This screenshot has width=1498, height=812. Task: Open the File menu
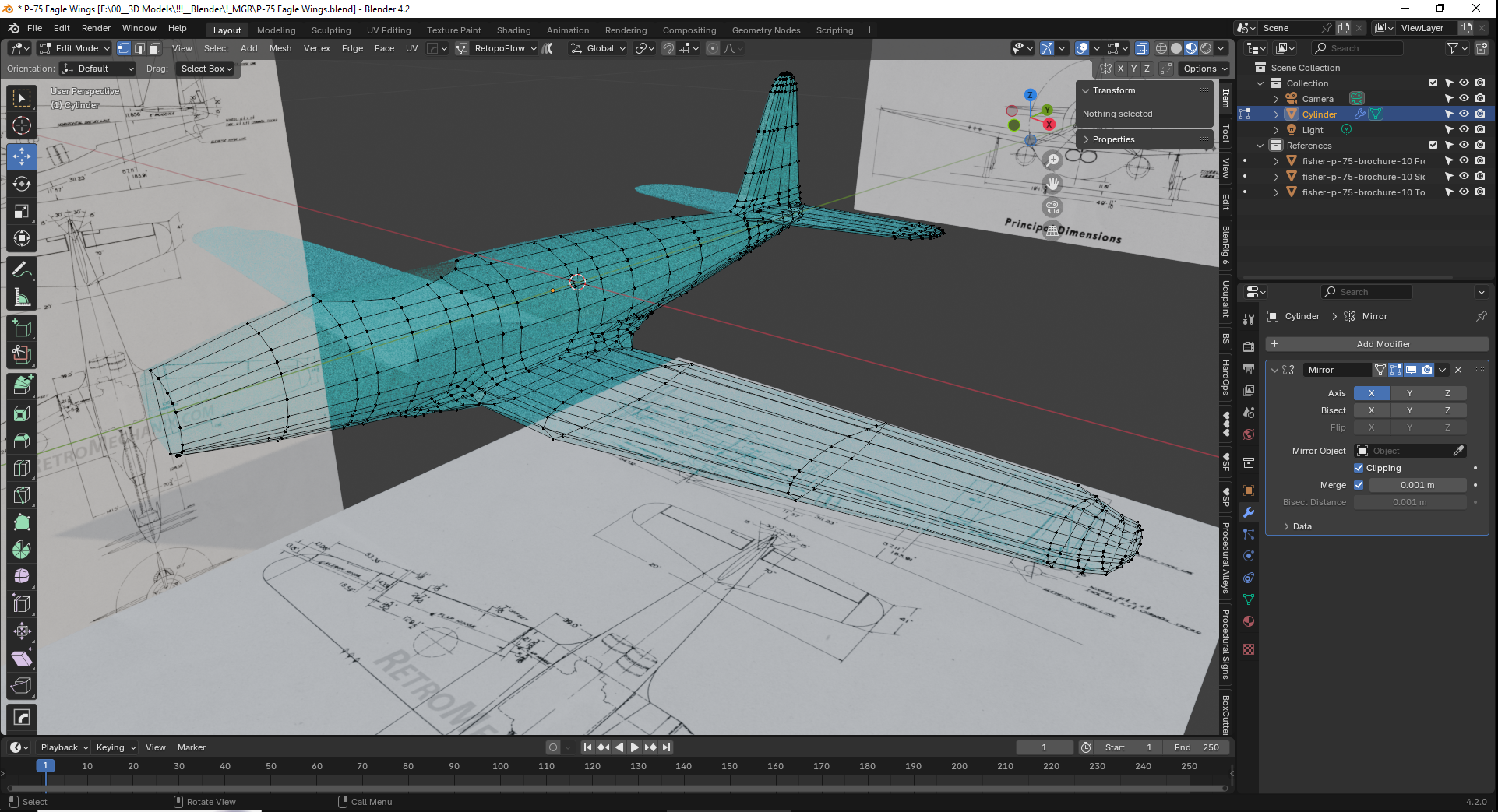coord(34,28)
